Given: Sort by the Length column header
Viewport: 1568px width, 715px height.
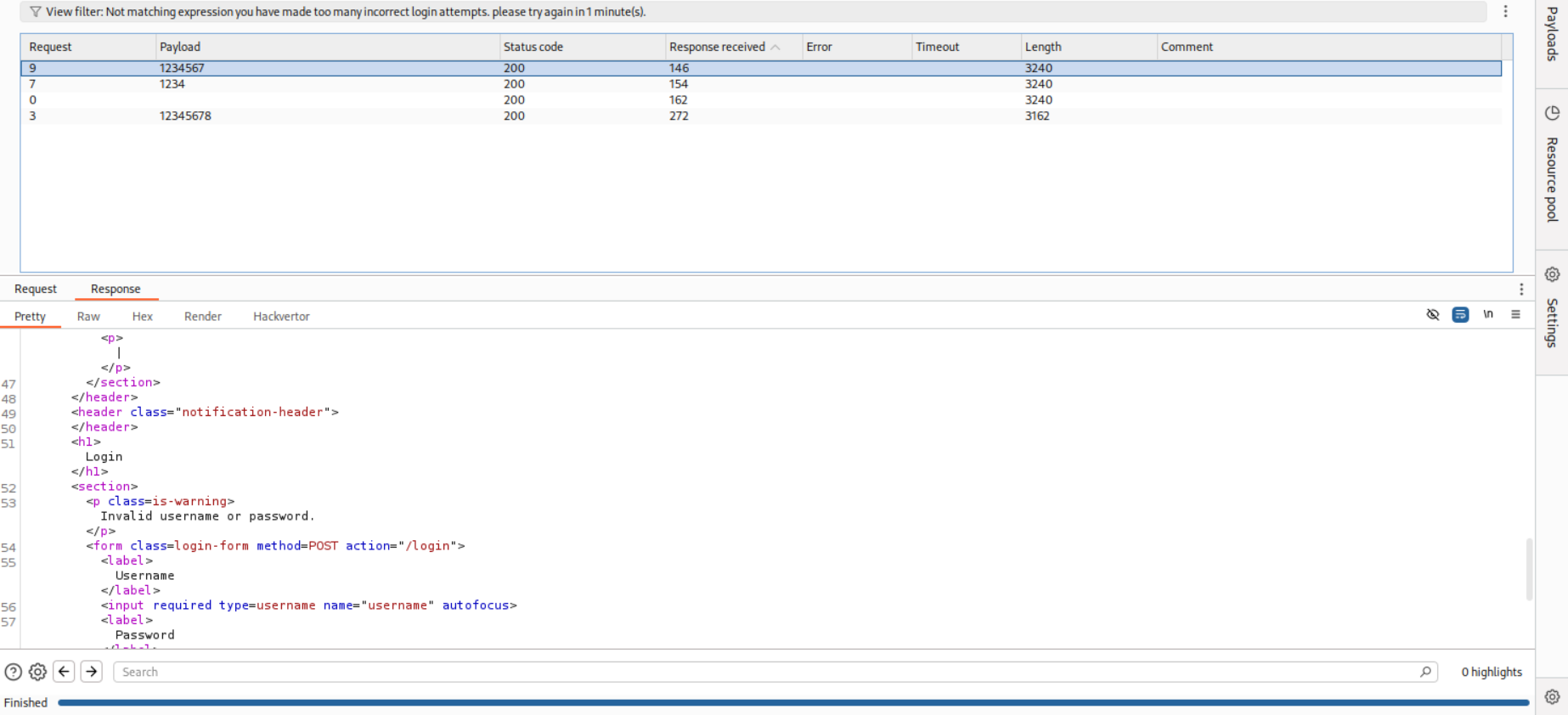Looking at the screenshot, I should coord(1043,48).
